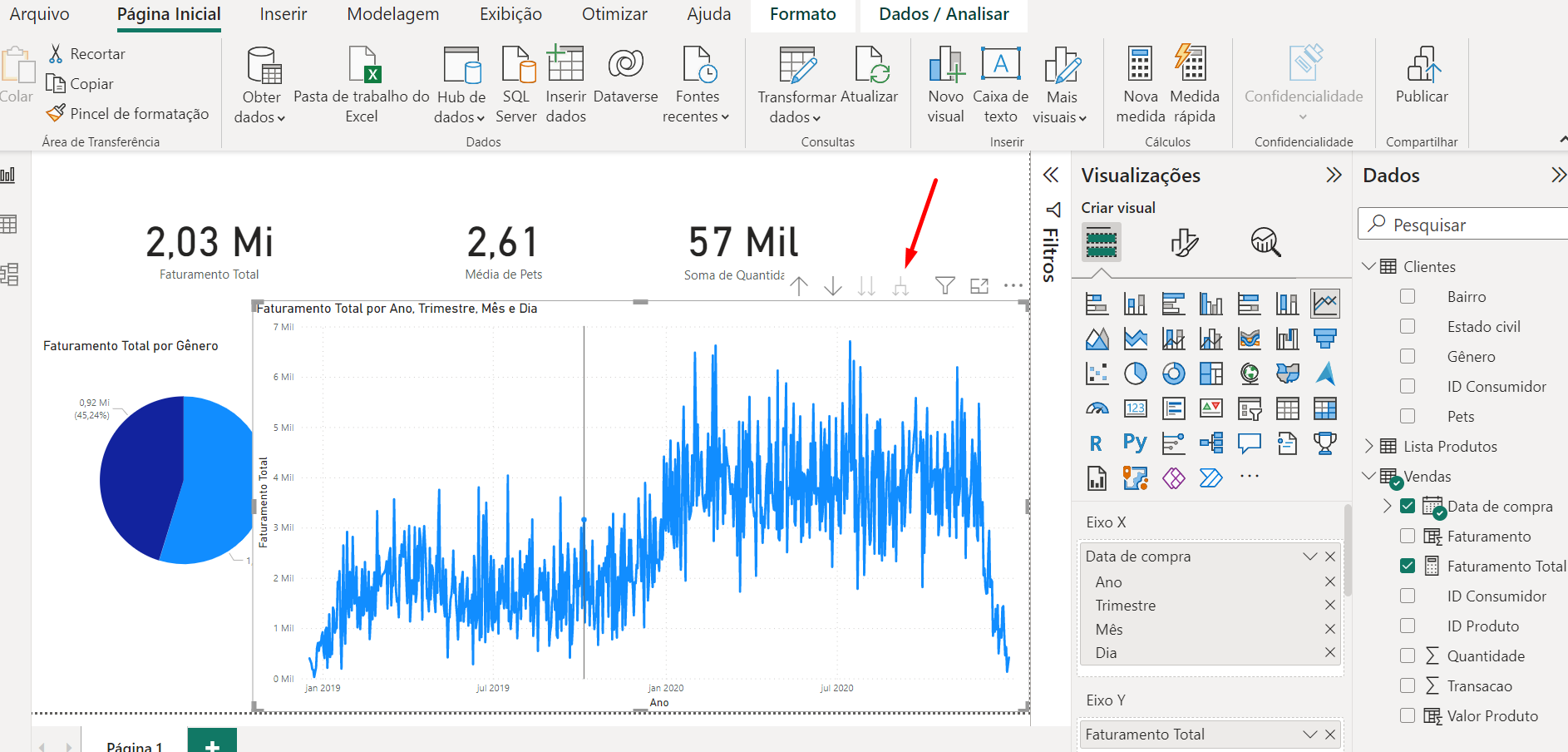The width and height of the screenshot is (1568, 752).
Task: Click the drill down arrow
Action: [x=833, y=286]
